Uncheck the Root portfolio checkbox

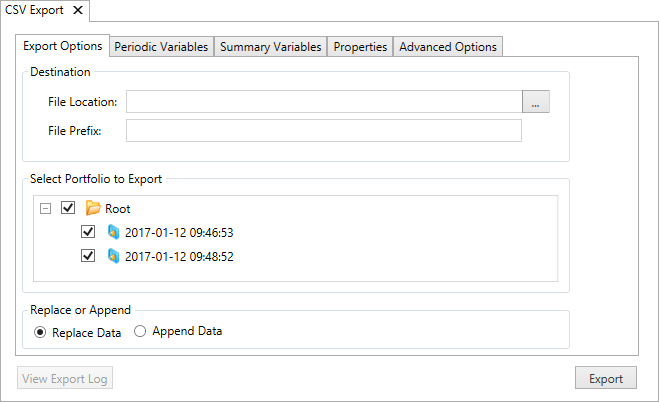point(68,208)
